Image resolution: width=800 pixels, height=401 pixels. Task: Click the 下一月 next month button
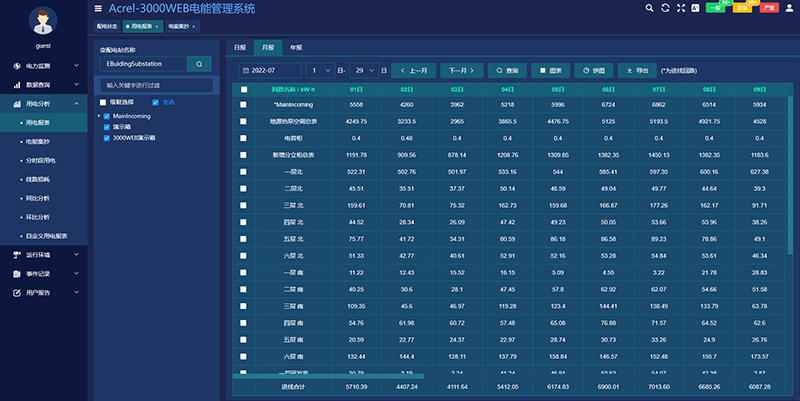tap(459, 71)
